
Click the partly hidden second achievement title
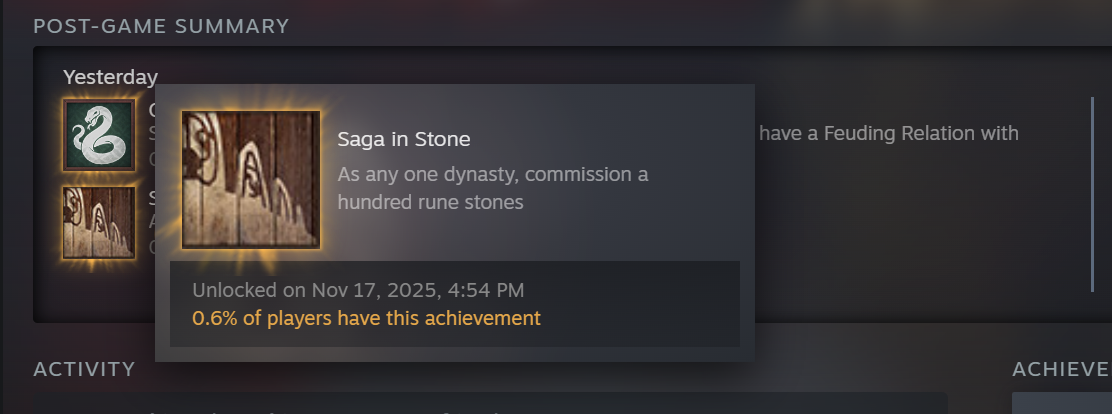pos(151,197)
